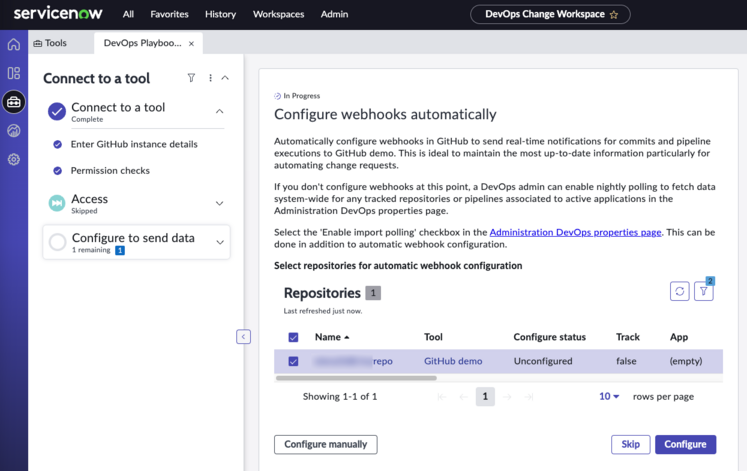Refresh the Repositories list
This screenshot has height=471, width=747.
click(679, 291)
